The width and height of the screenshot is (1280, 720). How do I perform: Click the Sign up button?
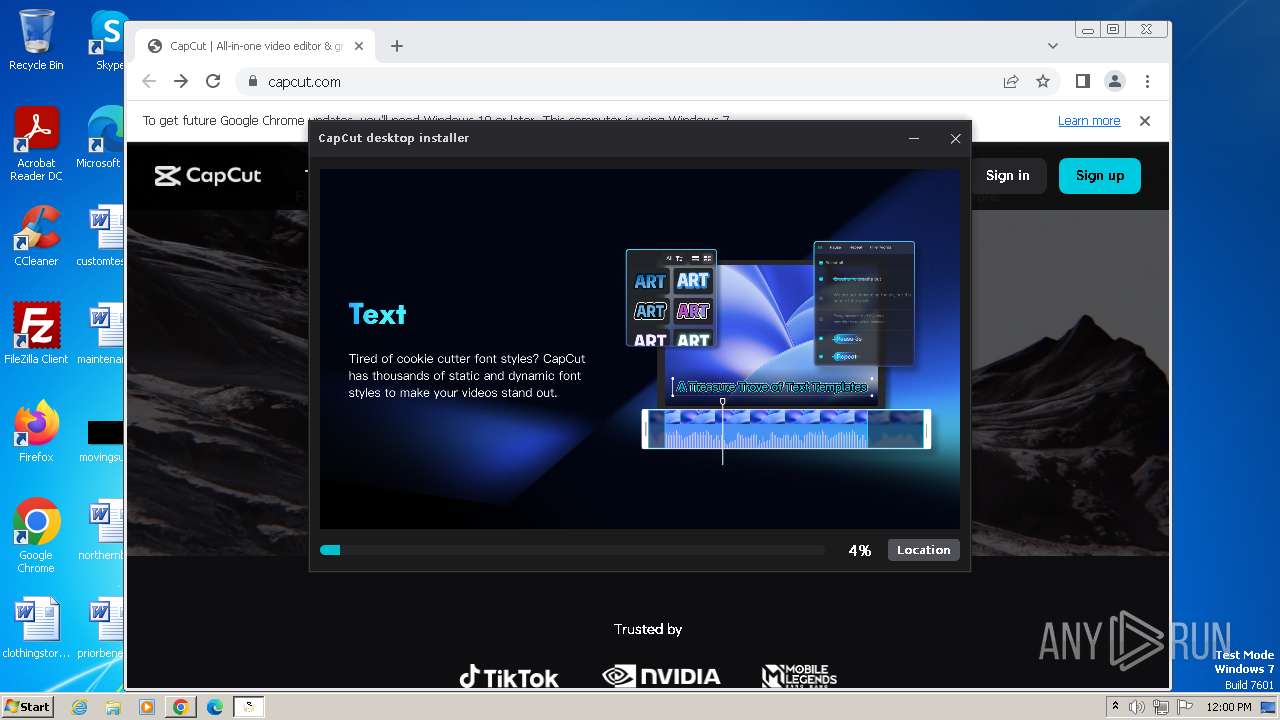(x=1100, y=175)
